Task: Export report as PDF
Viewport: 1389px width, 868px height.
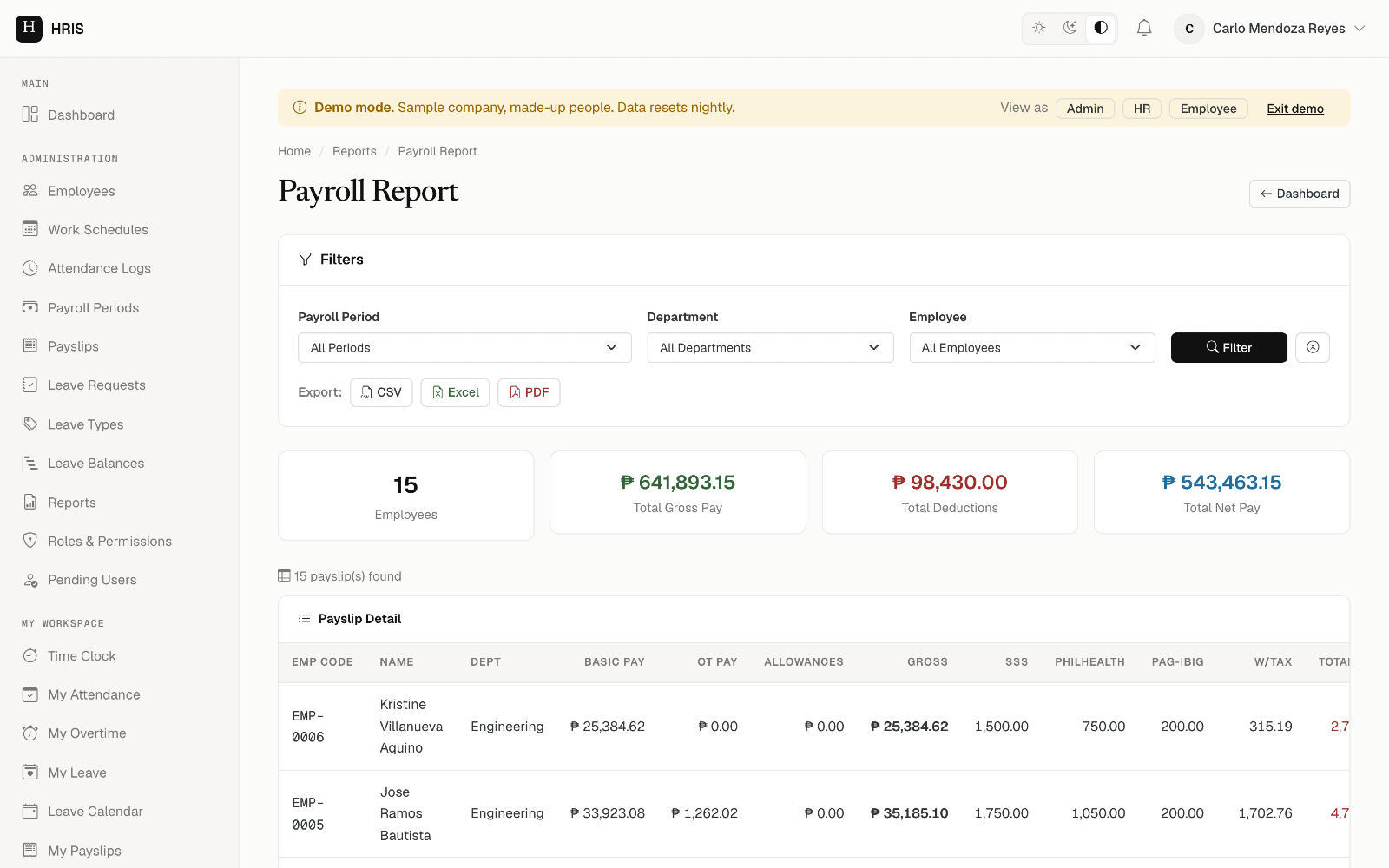Action: click(529, 392)
